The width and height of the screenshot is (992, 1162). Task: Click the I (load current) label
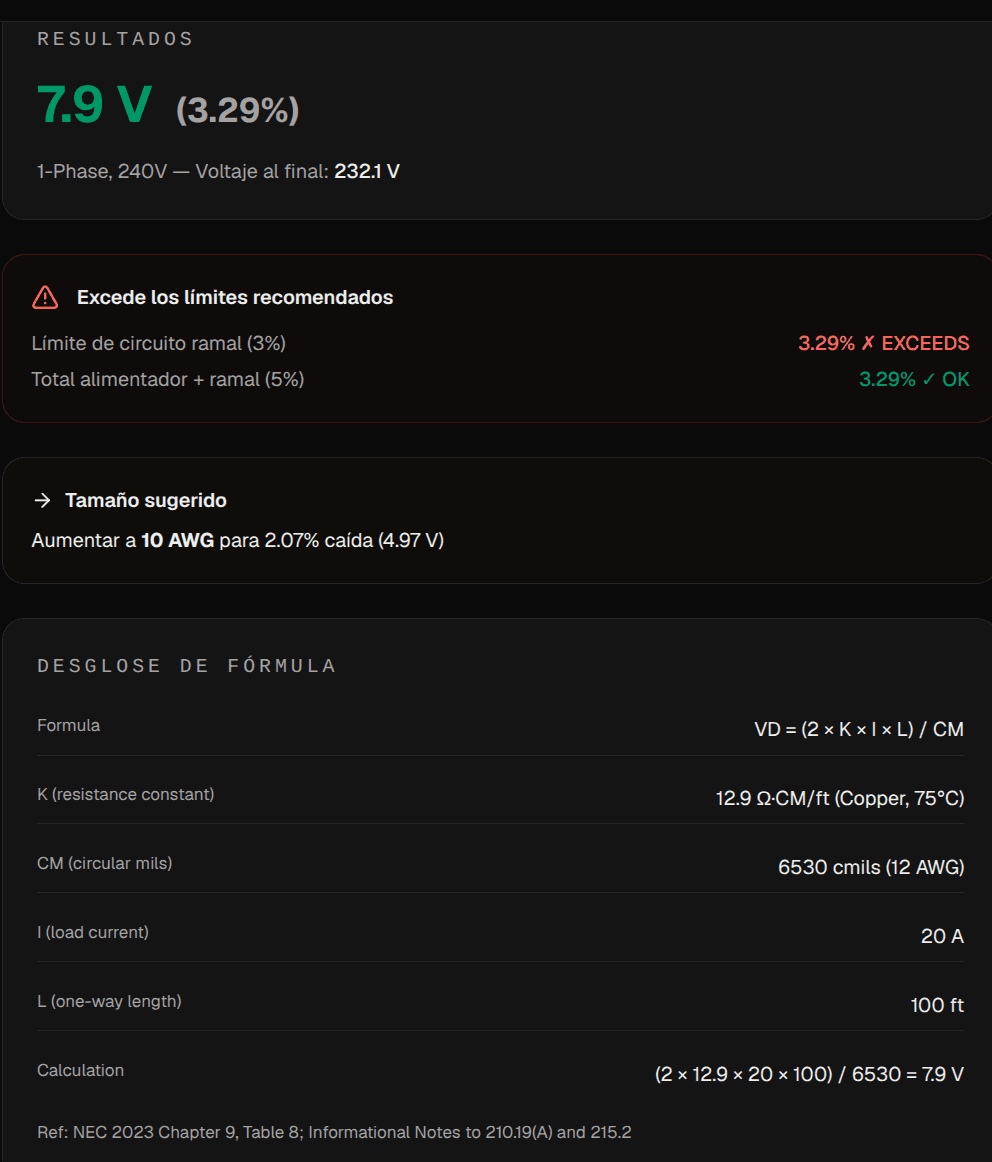[x=93, y=932]
